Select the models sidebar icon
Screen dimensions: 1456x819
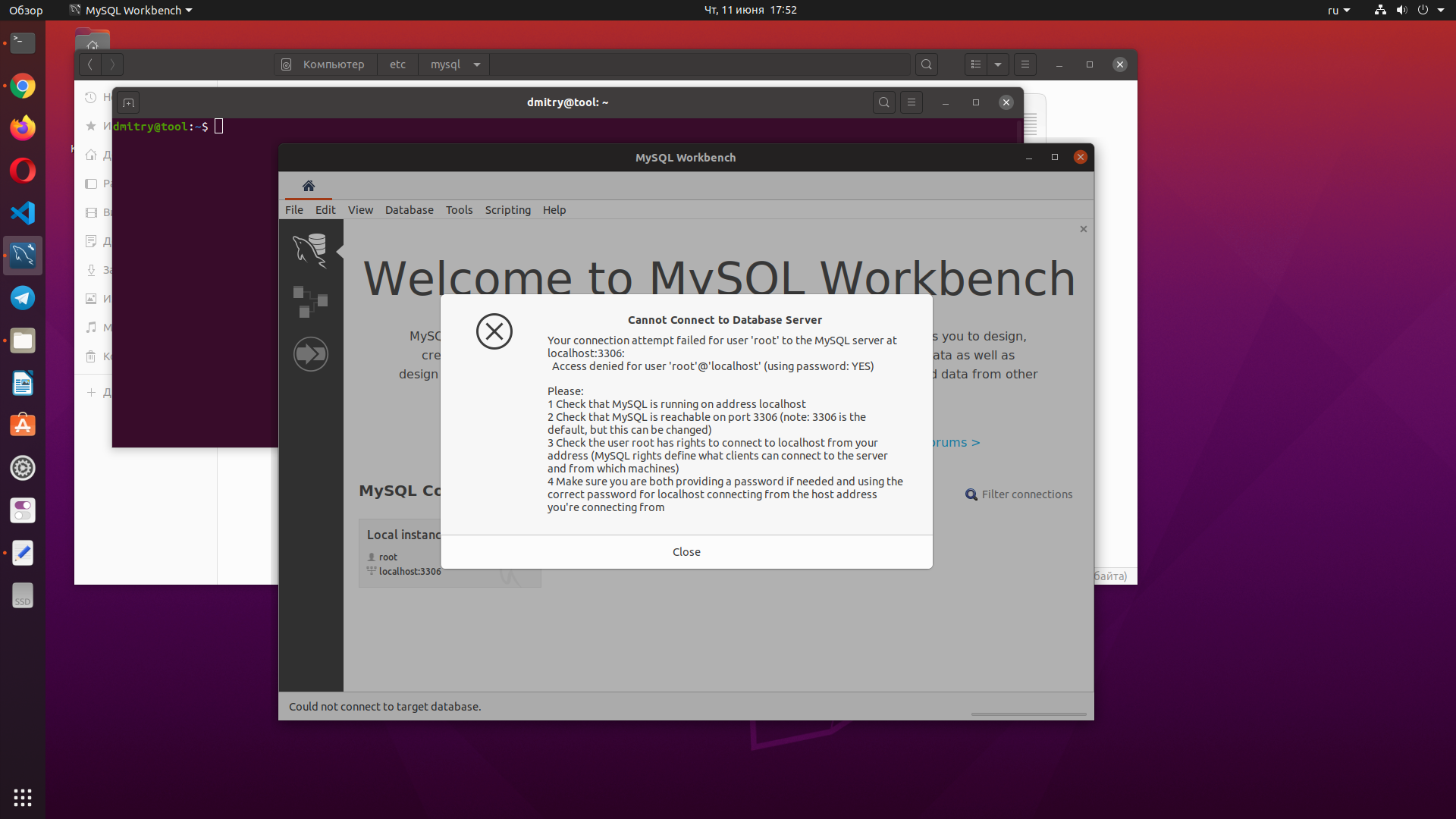click(x=311, y=302)
